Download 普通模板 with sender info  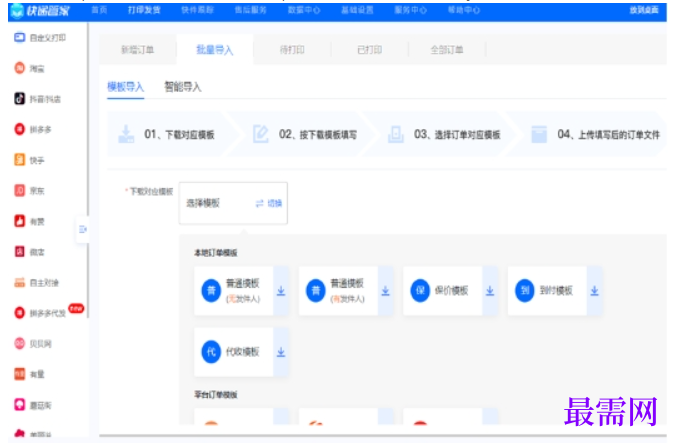(x=385, y=291)
